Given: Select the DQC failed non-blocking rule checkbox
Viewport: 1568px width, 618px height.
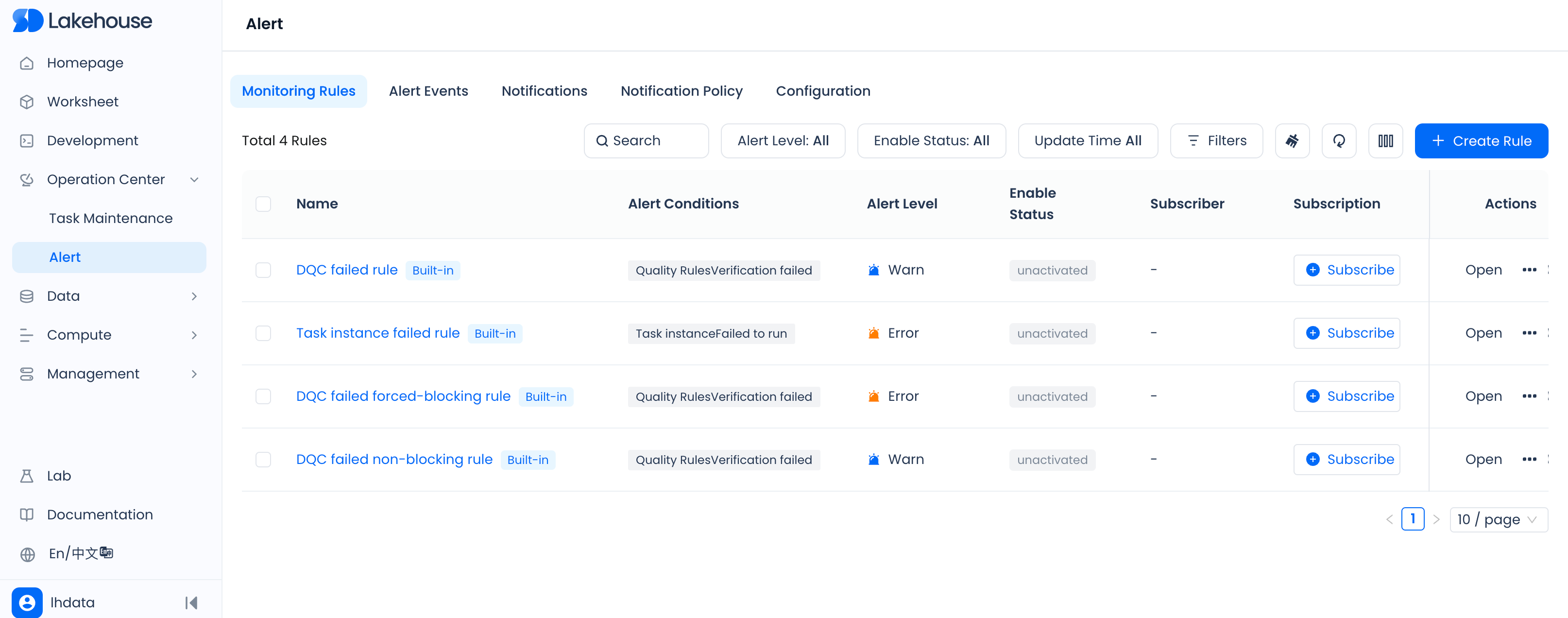Looking at the screenshot, I should pyautogui.click(x=263, y=460).
